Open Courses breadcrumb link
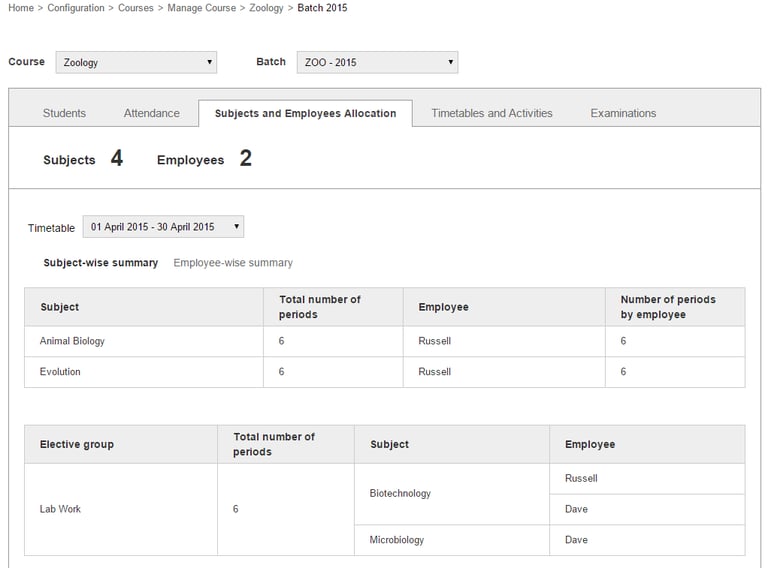 pyautogui.click(x=136, y=8)
